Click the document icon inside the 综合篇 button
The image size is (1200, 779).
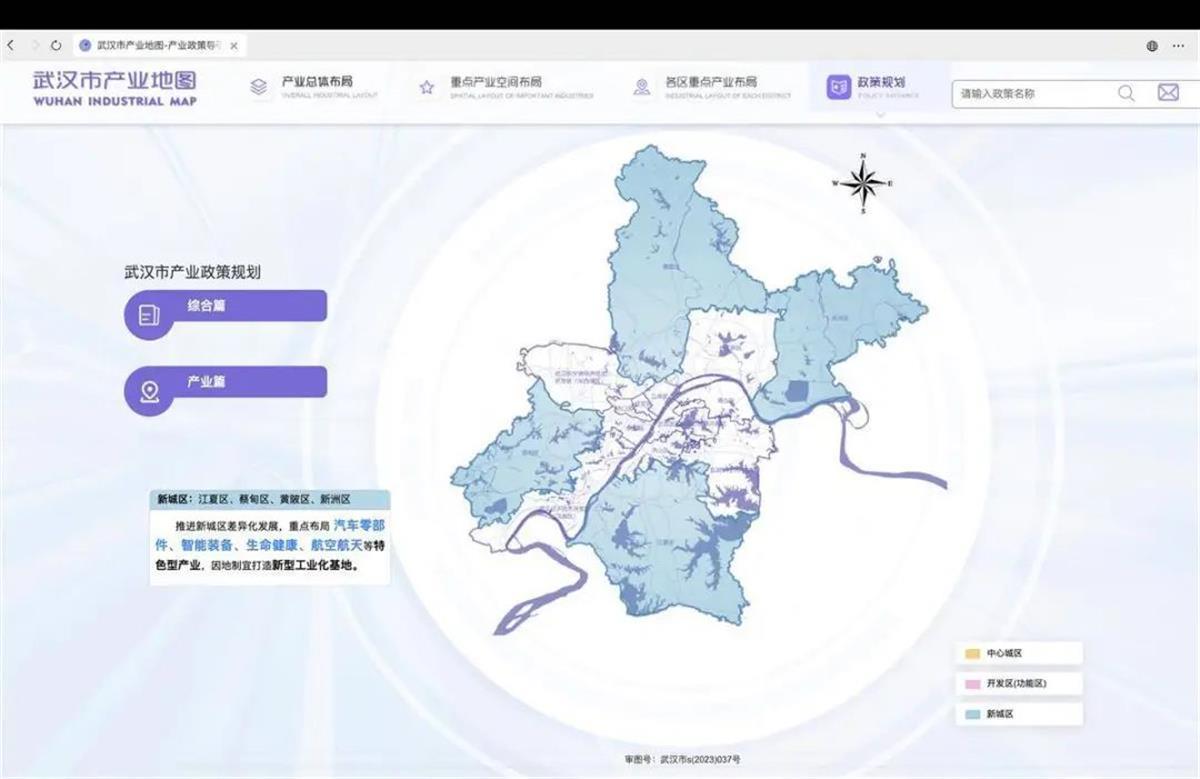(150, 314)
